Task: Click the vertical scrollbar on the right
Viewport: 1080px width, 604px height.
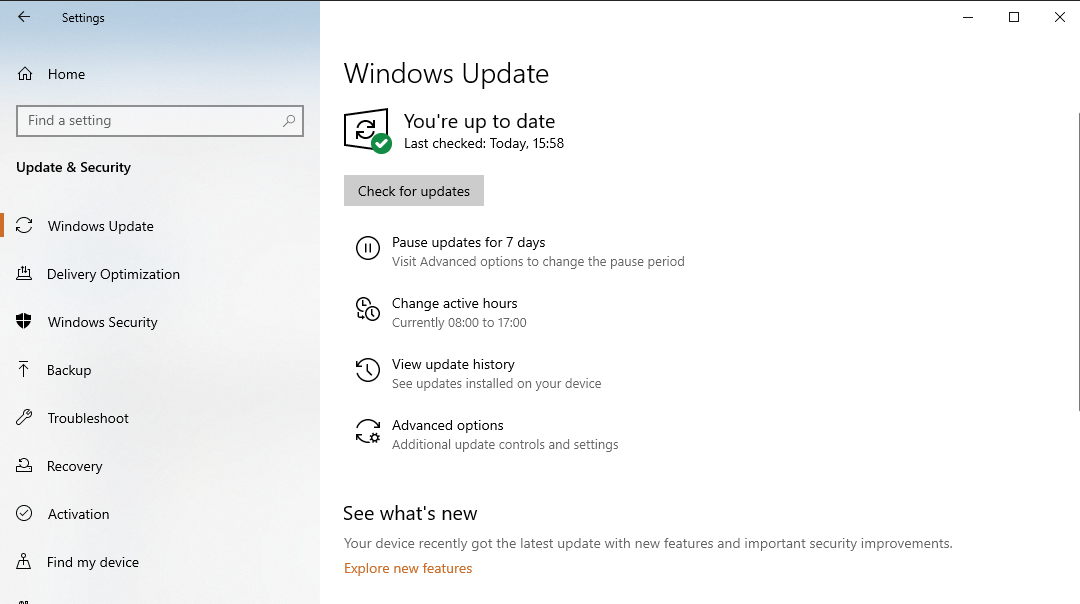Action: pyautogui.click(x=1077, y=262)
